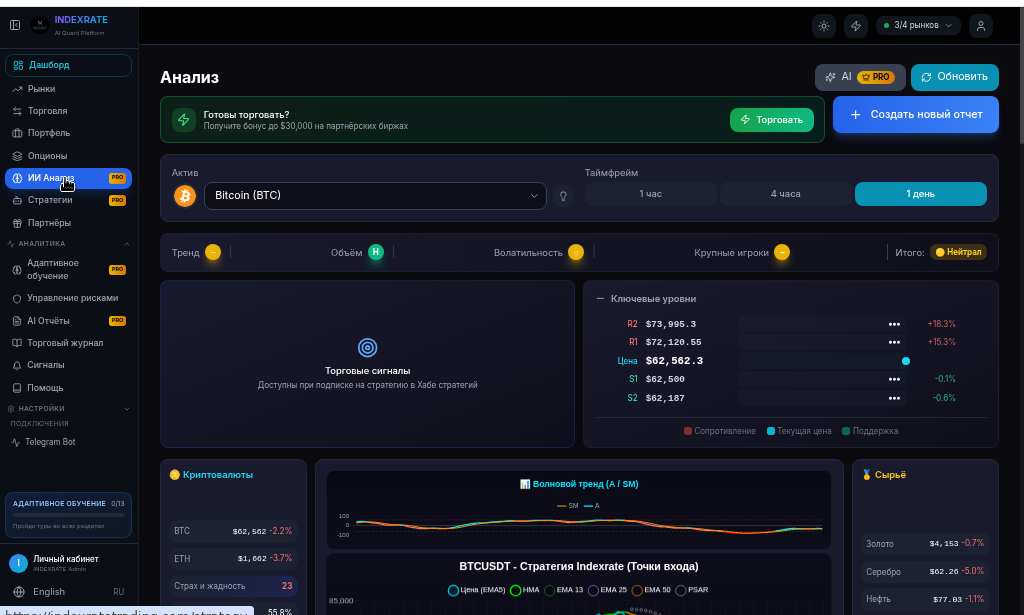The image size is (1024, 615).
Task: Click the Управление рисками shield icon
Action: point(17,298)
